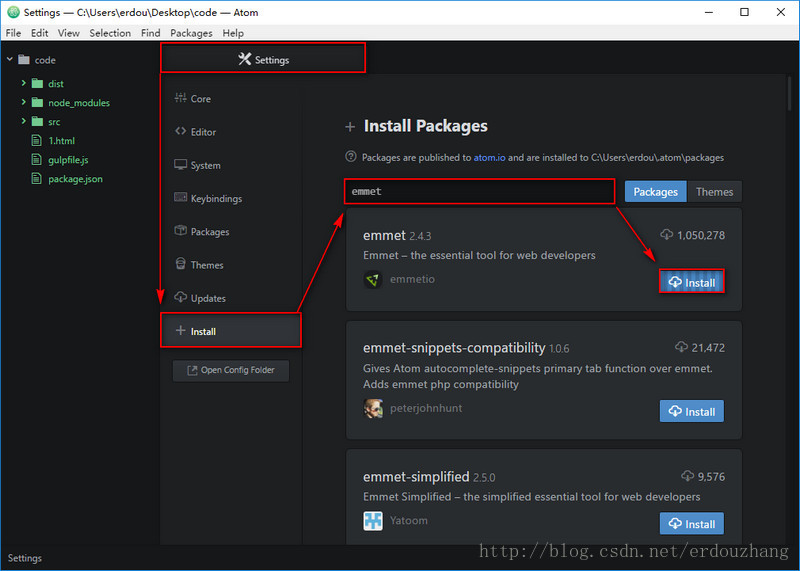
Task: Click the src folder icon
Action: 37,121
